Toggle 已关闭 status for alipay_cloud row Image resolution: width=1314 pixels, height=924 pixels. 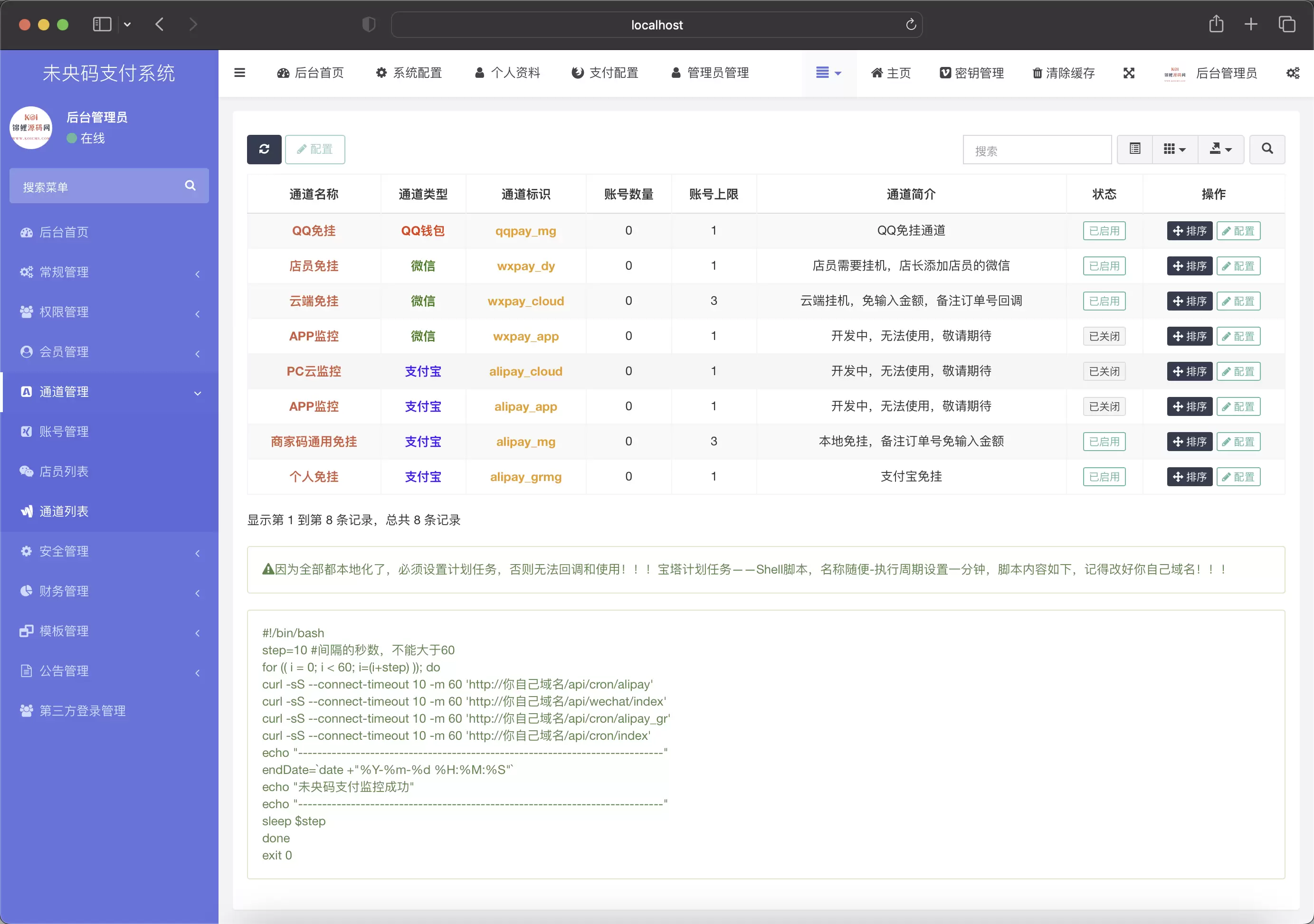click(1104, 371)
